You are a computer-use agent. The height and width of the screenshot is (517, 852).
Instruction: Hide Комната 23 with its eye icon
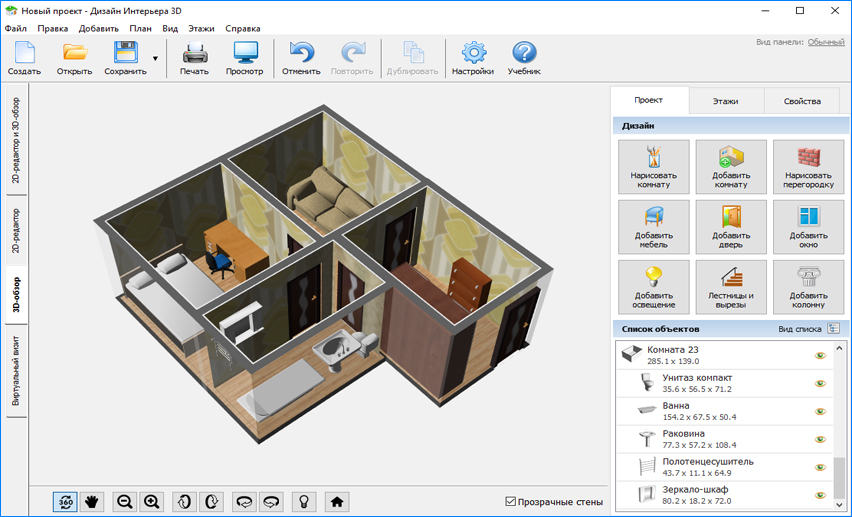coord(820,356)
